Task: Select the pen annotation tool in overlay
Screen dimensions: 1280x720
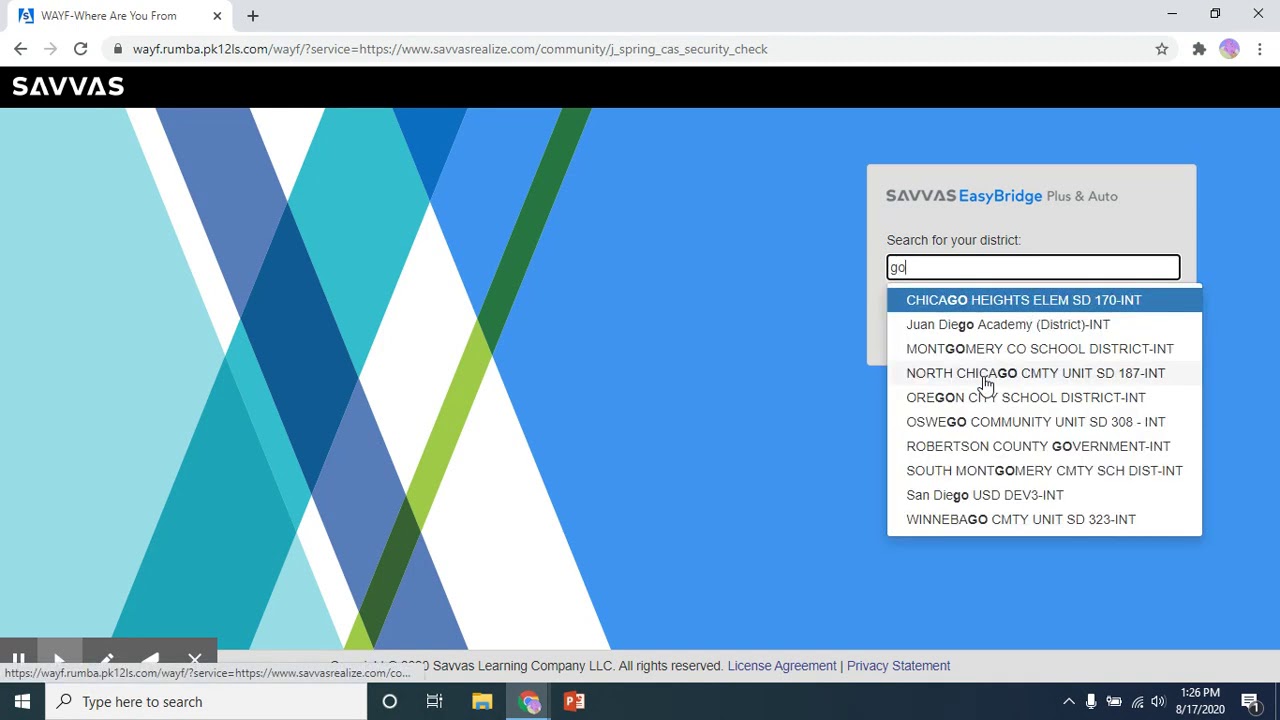Action: pos(106,659)
